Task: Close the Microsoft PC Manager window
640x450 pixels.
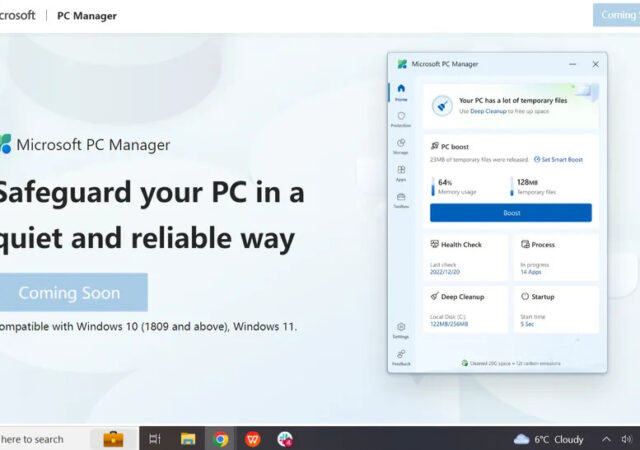Action: pos(596,64)
